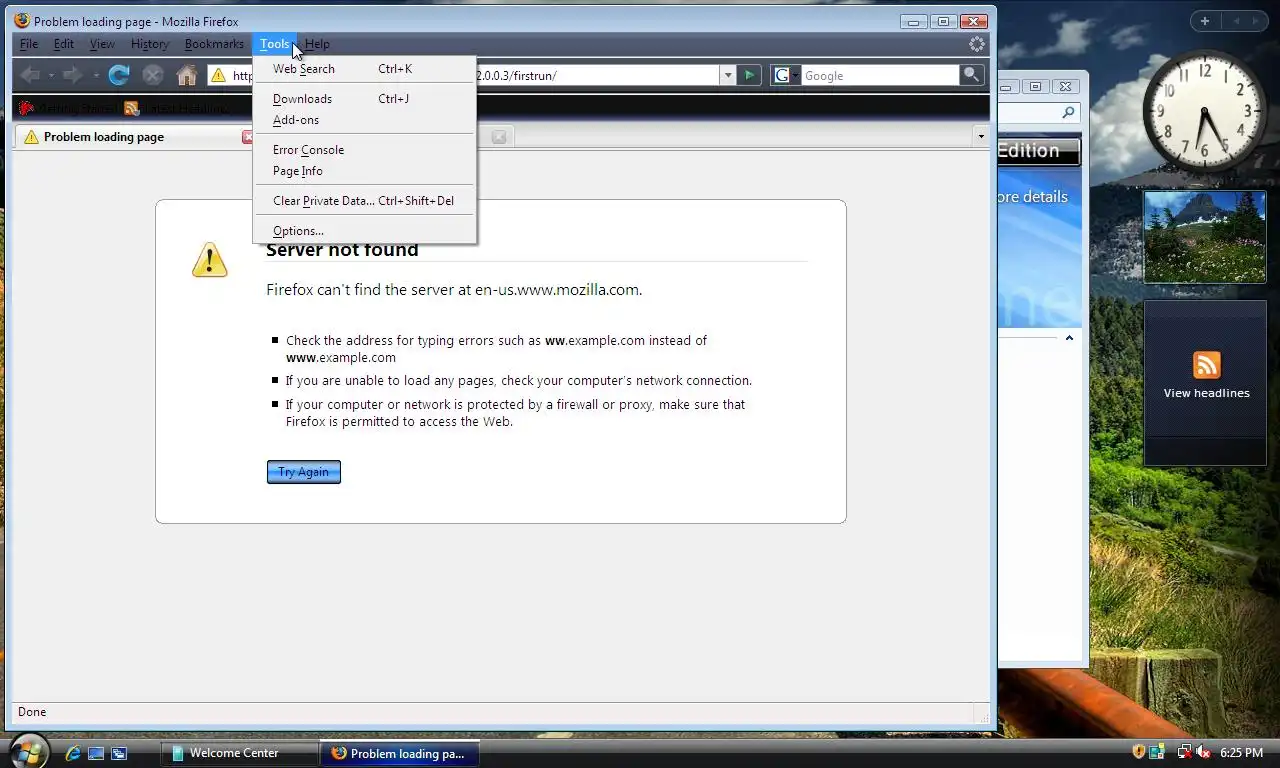
Task: Click the Google search input field
Action: tap(880, 75)
